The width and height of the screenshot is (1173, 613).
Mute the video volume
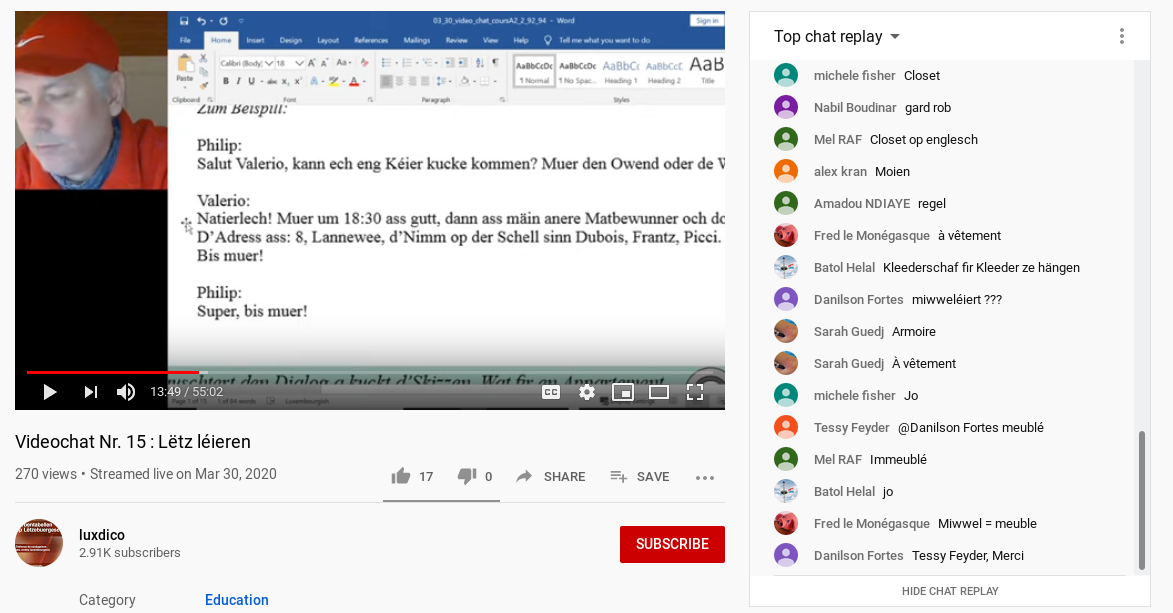point(125,391)
